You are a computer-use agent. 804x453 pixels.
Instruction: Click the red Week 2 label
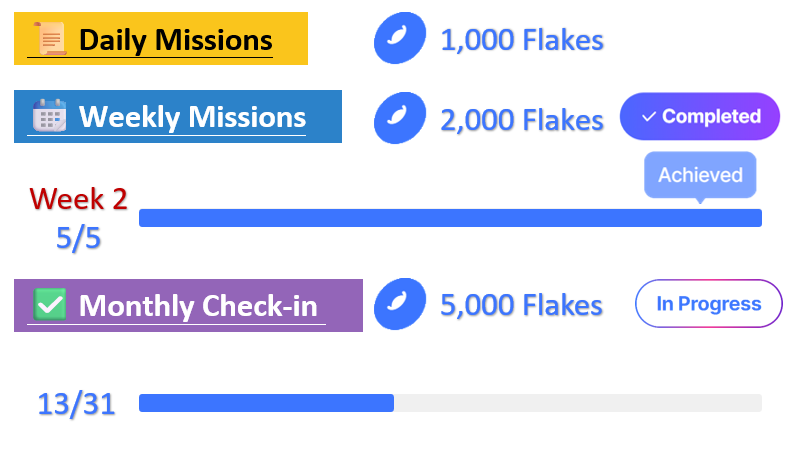(x=79, y=198)
